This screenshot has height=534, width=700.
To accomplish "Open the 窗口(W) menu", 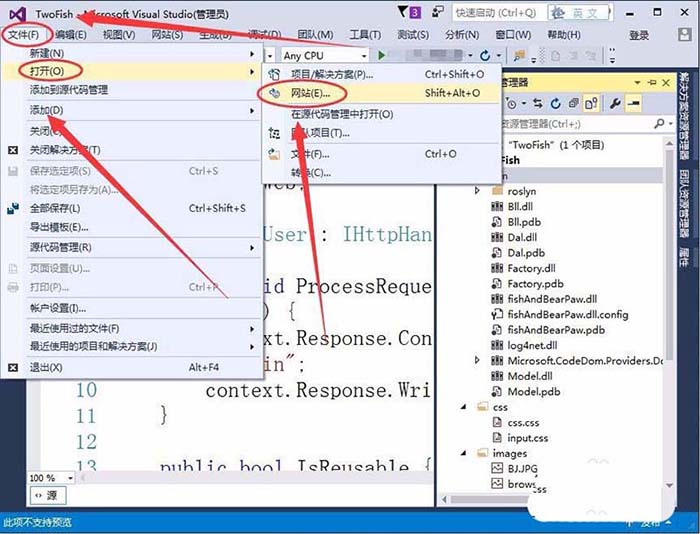I will (x=513, y=34).
